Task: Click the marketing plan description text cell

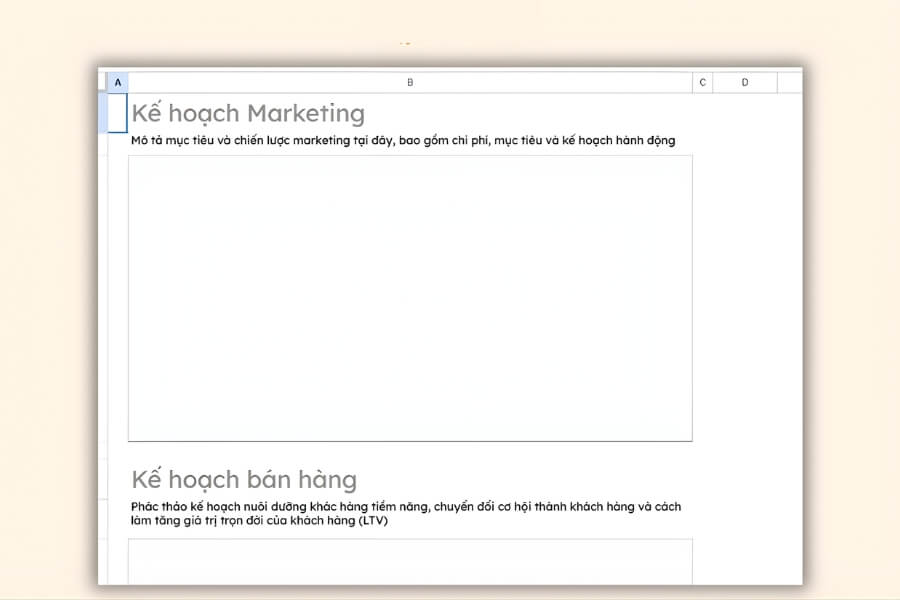Action: coord(400,140)
